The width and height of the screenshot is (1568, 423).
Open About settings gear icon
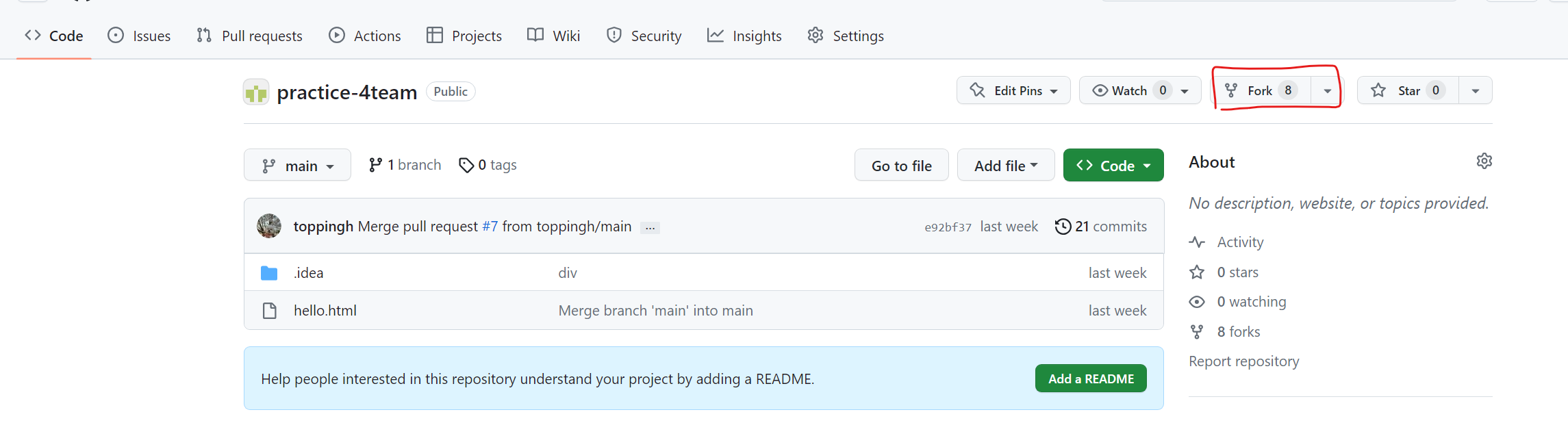pyautogui.click(x=1484, y=162)
